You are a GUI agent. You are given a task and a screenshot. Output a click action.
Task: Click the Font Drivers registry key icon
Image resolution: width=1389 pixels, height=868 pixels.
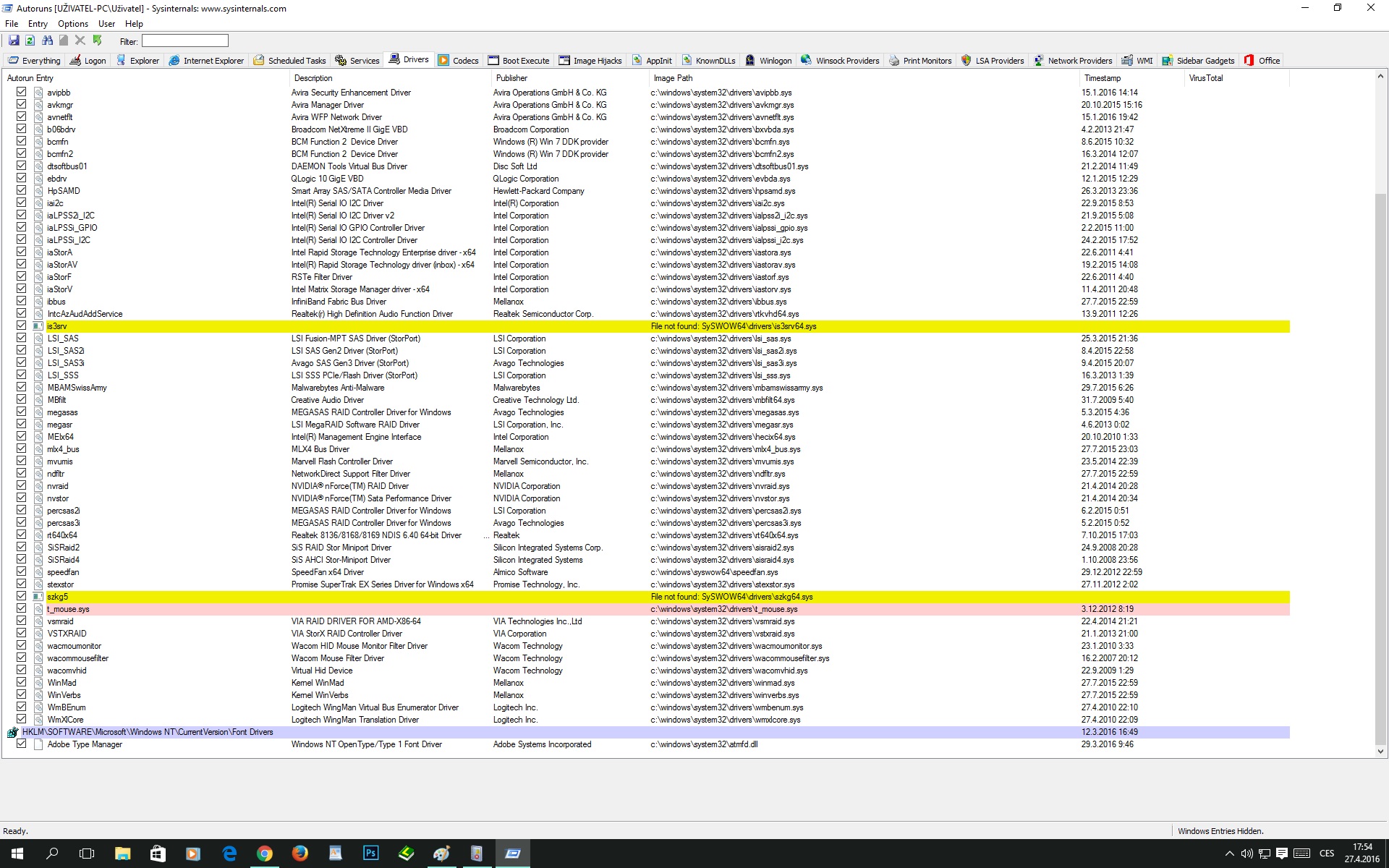[12, 732]
